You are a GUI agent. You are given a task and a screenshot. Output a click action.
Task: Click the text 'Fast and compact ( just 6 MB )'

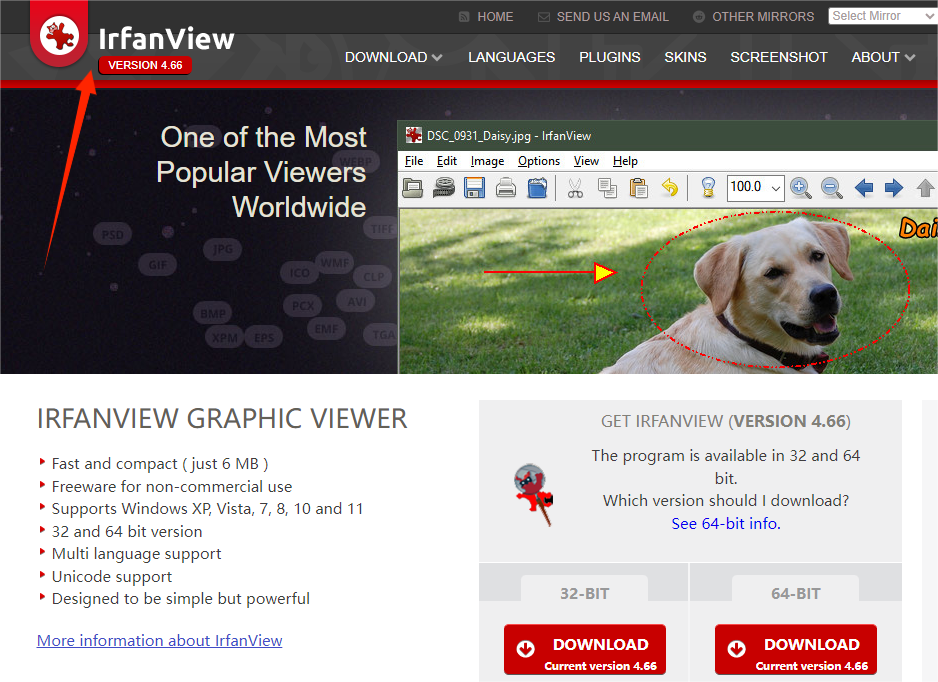(160, 464)
